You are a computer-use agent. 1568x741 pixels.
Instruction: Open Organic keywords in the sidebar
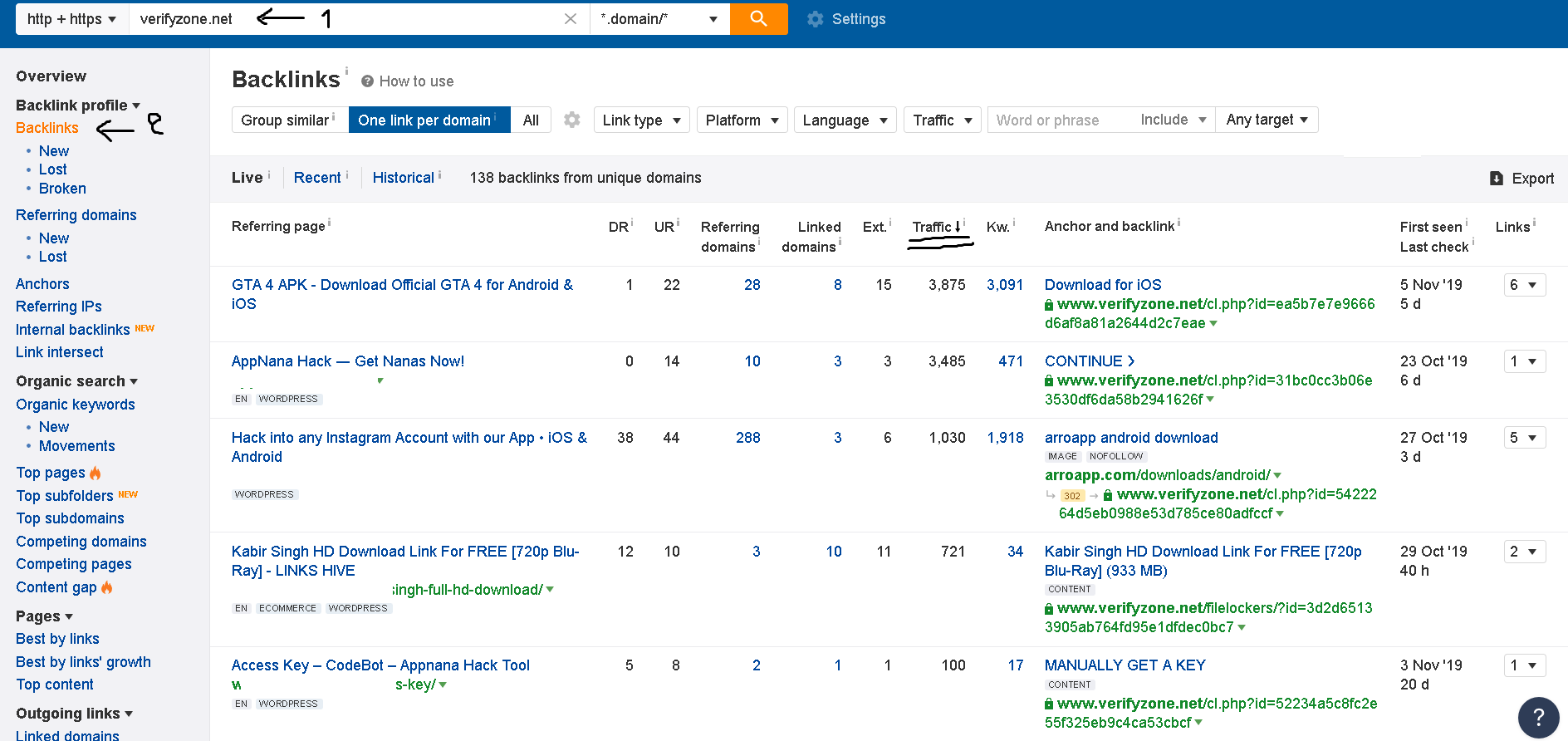[76, 405]
